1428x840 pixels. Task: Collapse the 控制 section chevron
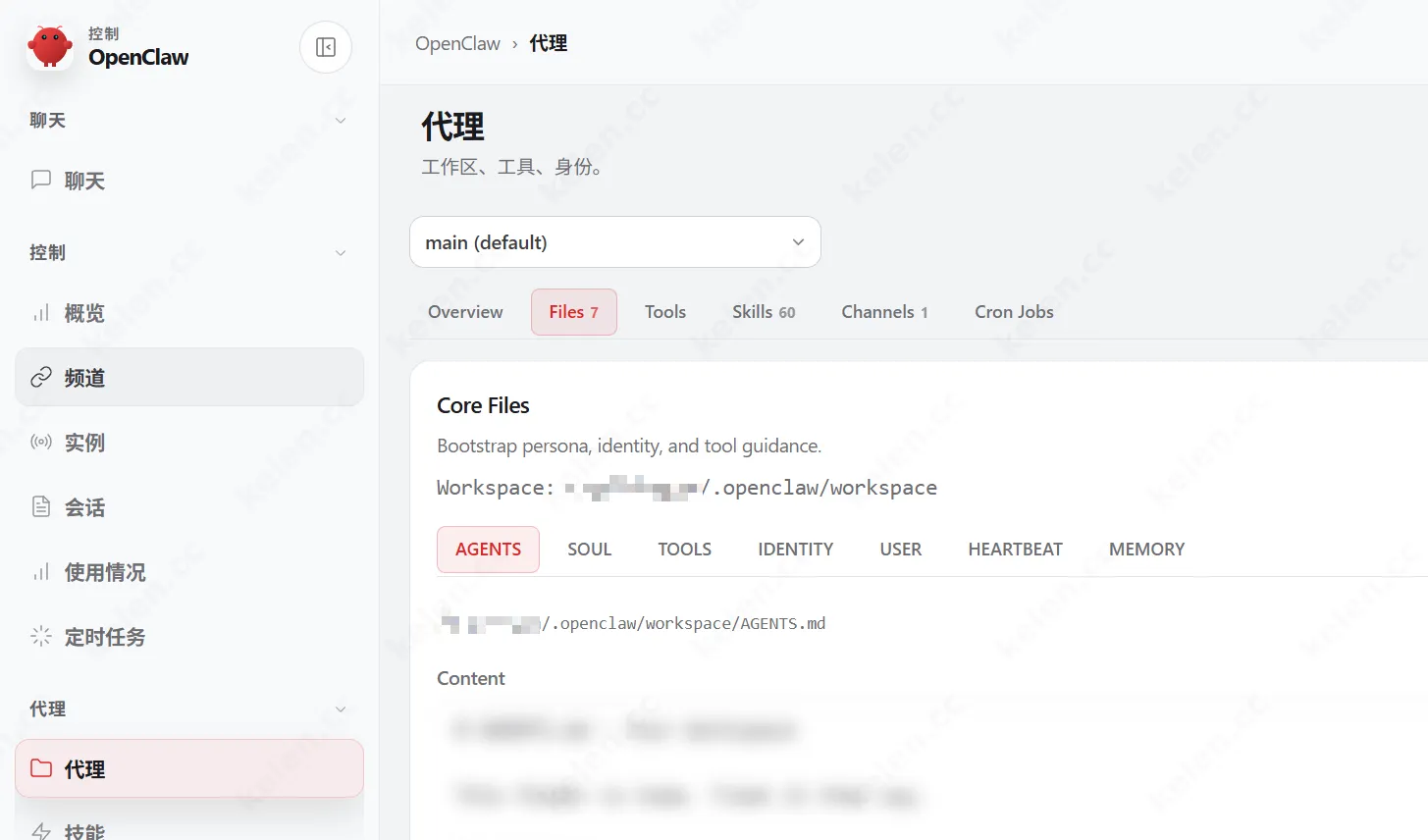coord(340,252)
